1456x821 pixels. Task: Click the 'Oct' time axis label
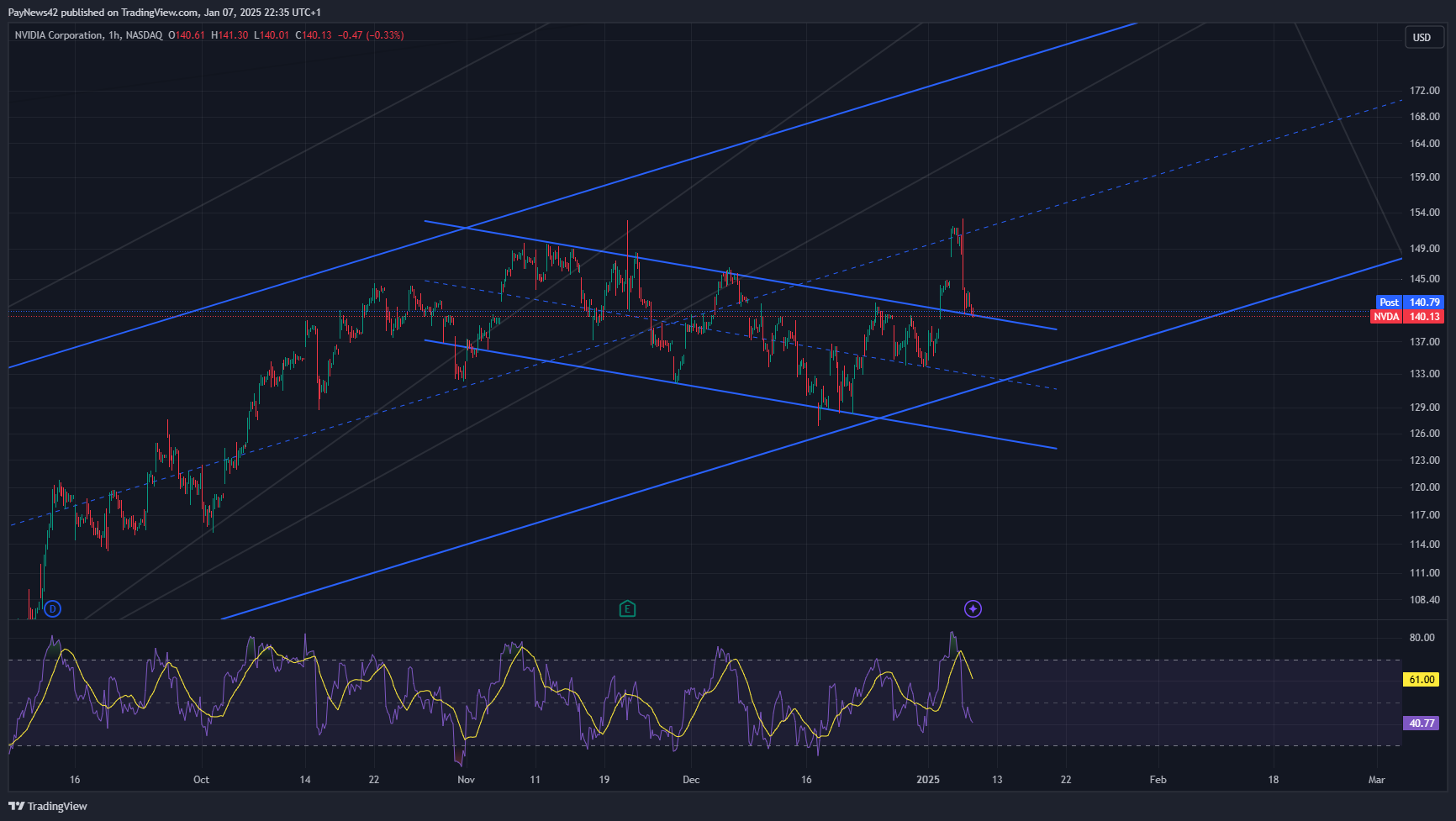coord(201,780)
